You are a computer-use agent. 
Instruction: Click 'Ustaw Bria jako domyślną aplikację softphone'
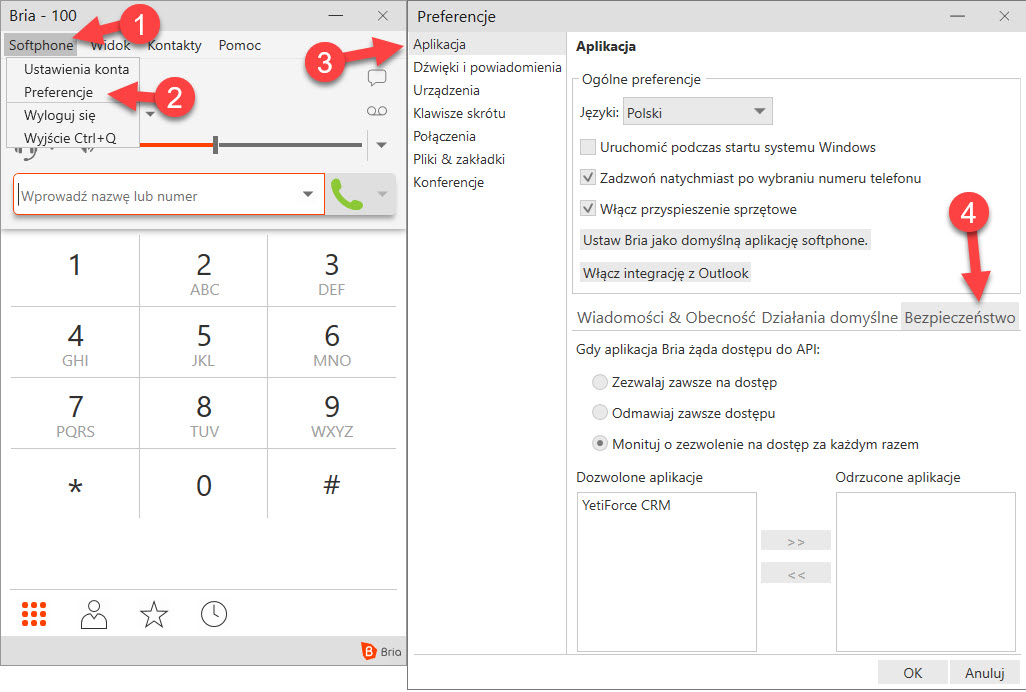[x=725, y=240]
